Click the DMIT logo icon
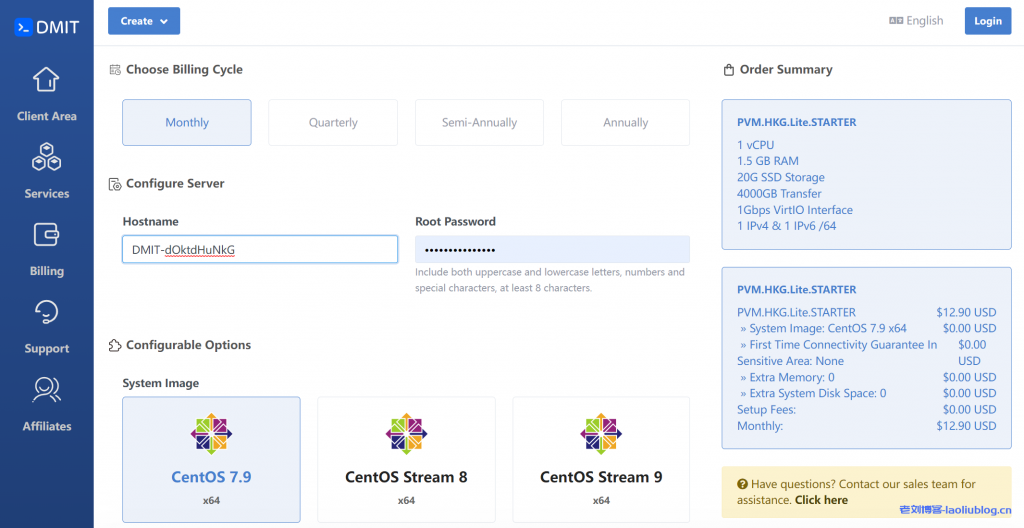 (x=23, y=27)
